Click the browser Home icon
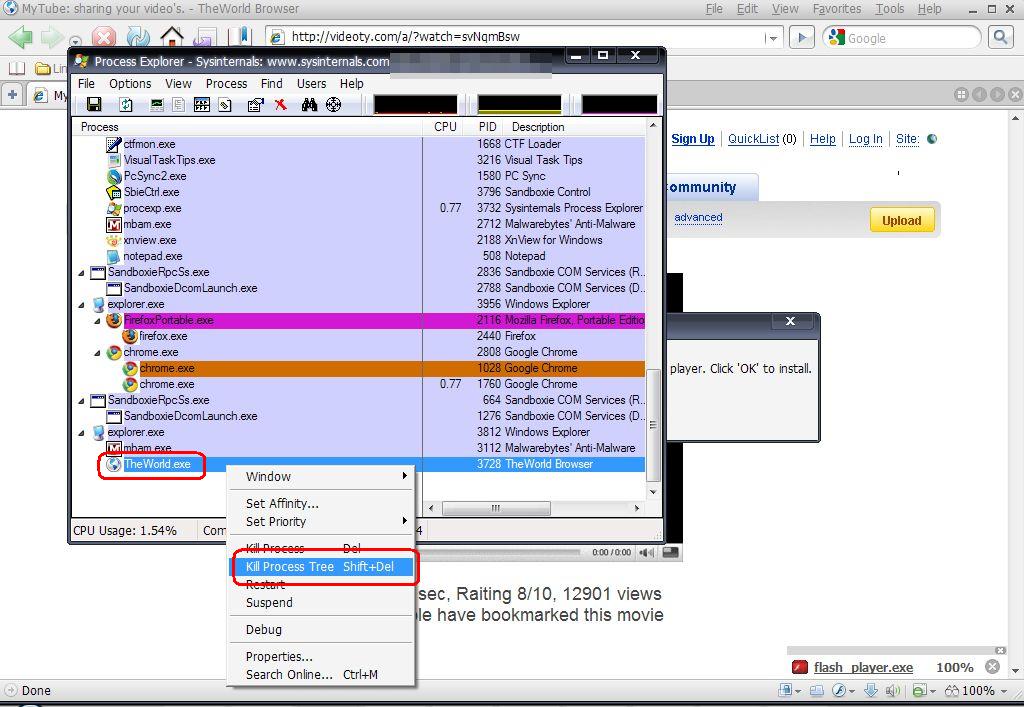The height and width of the screenshot is (707, 1024). tap(172, 37)
